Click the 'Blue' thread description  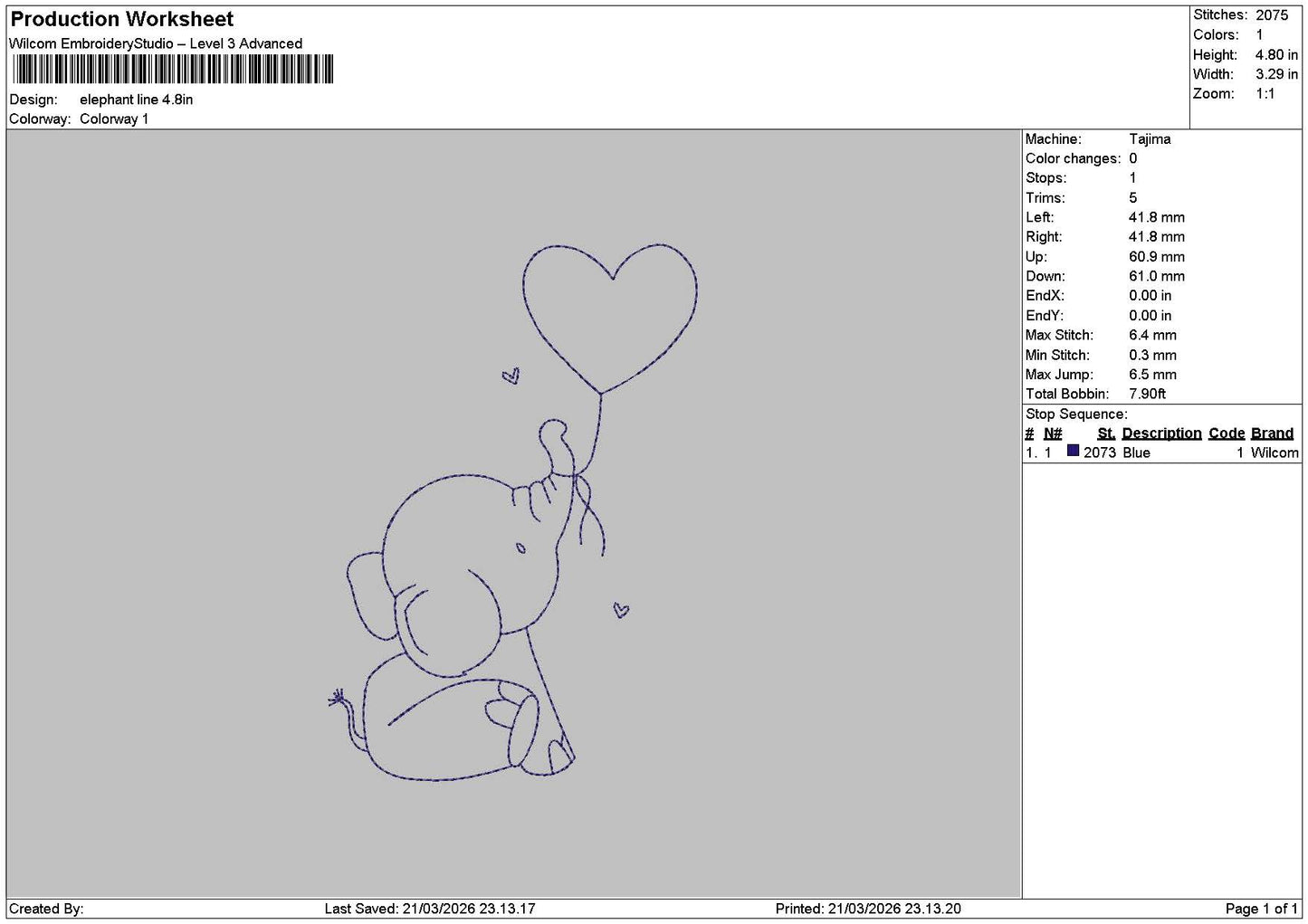coord(1136,452)
